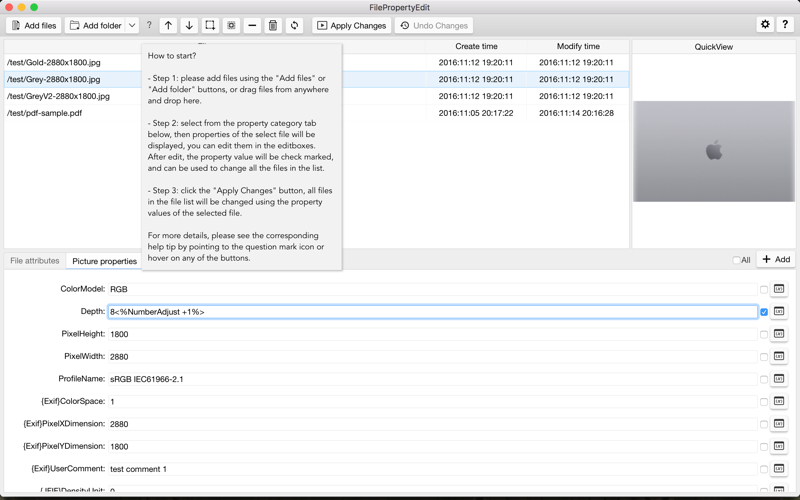
Task: Click the invert selection icon
Action: tap(231, 26)
